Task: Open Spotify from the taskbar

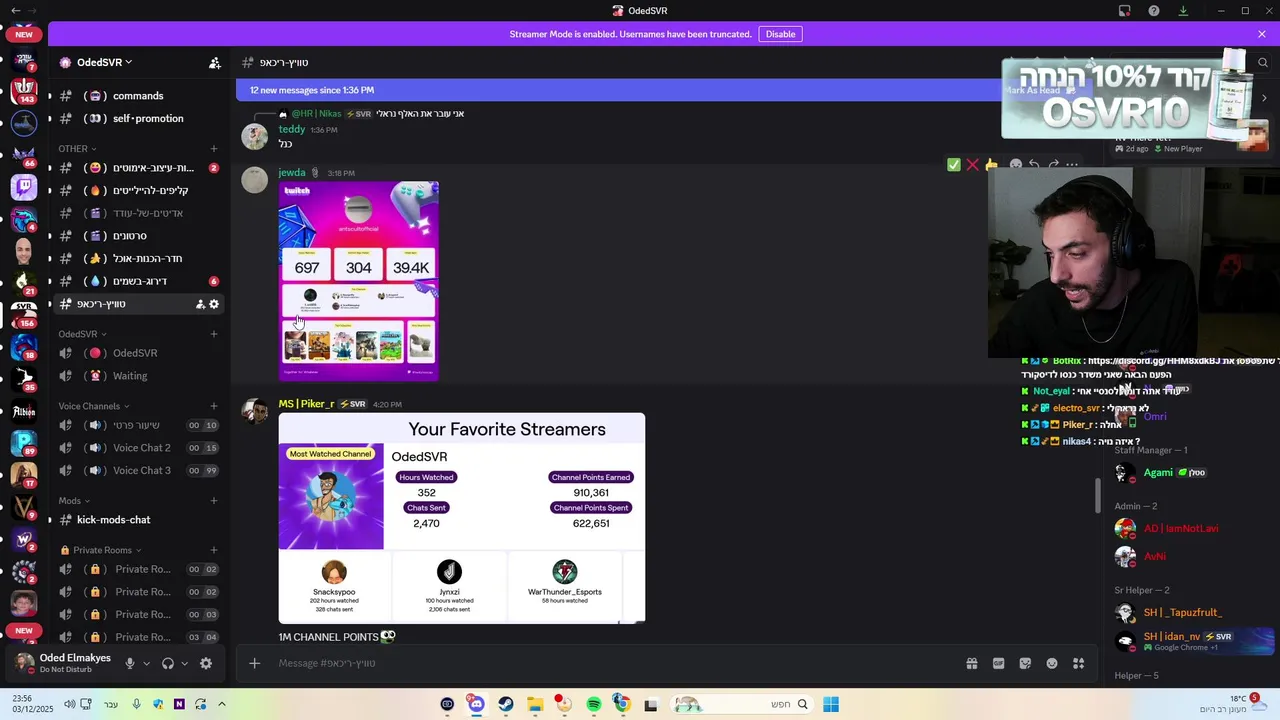Action: (x=593, y=704)
